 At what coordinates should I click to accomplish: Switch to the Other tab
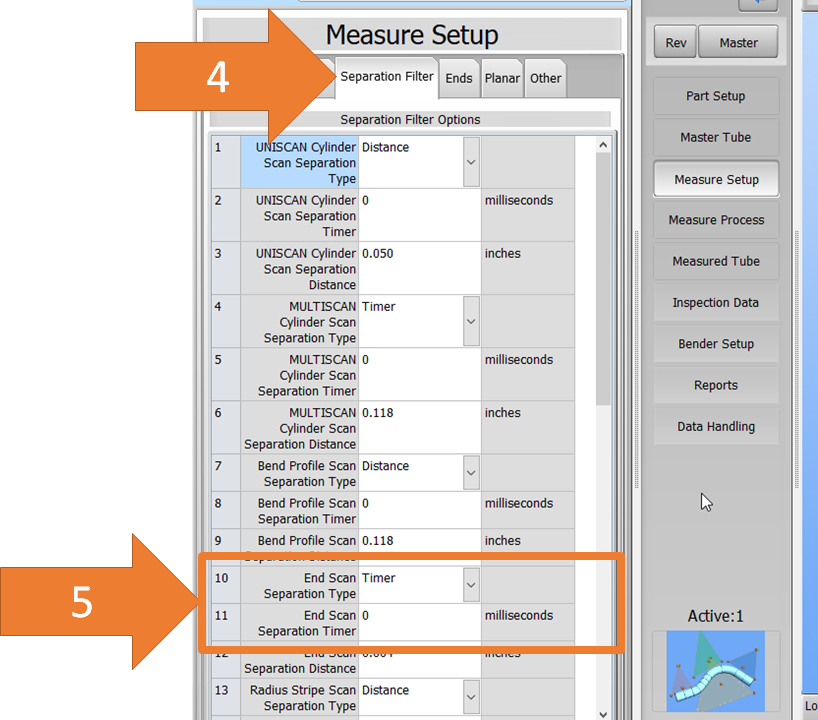pyautogui.click(x=546, y=78)
